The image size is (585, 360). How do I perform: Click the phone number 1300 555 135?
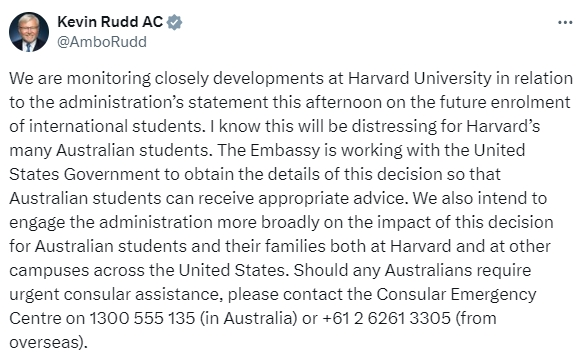point(142,318)
